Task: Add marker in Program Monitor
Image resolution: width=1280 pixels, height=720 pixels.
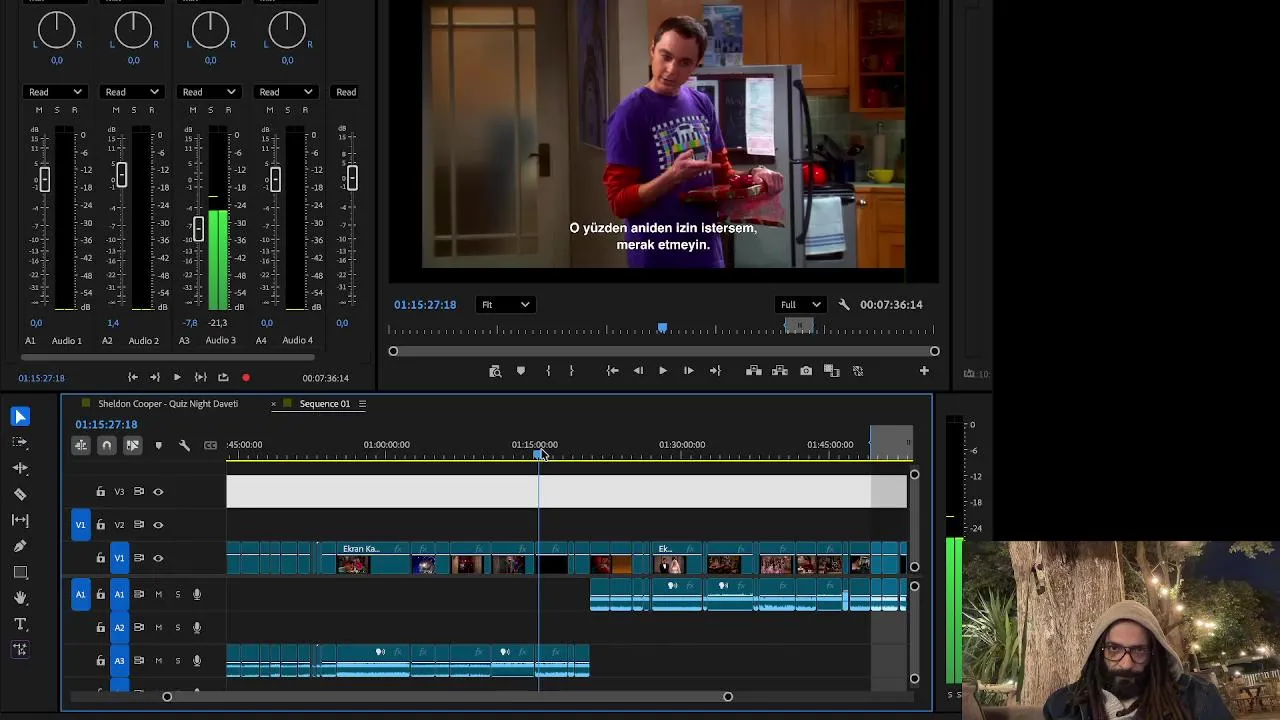Action: click(x=520, y=371)
